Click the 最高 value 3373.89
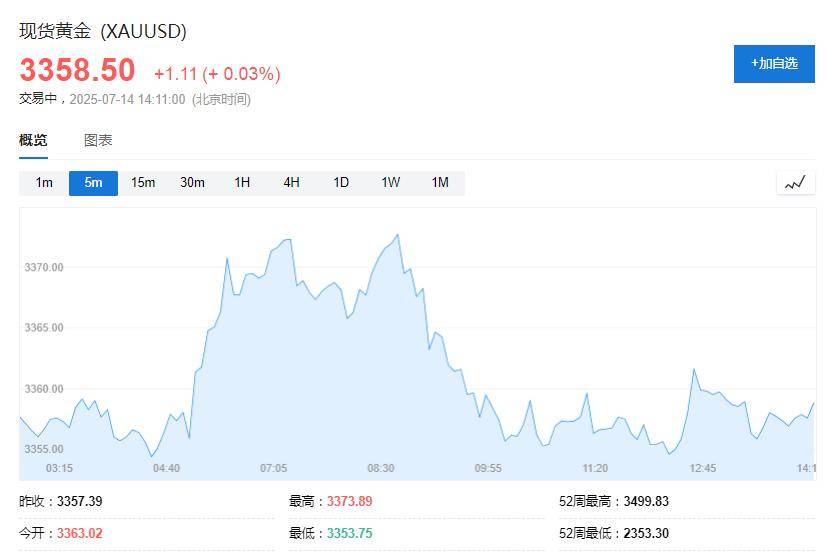 tap(349, 502)
